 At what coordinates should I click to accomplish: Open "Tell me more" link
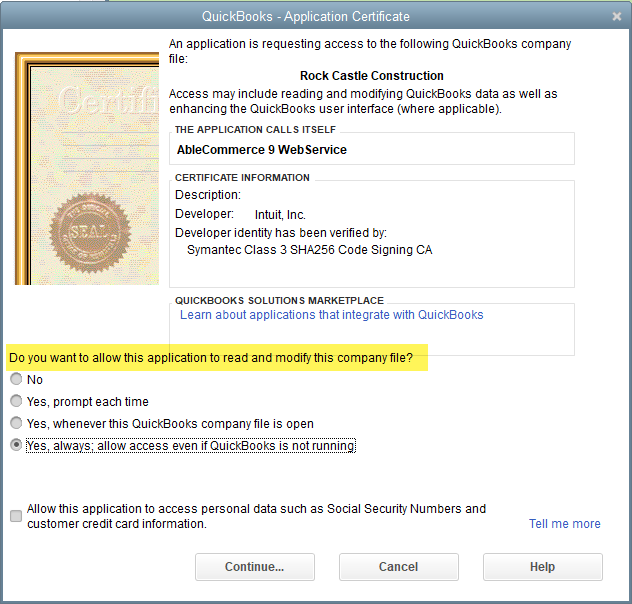coord(564,523)
